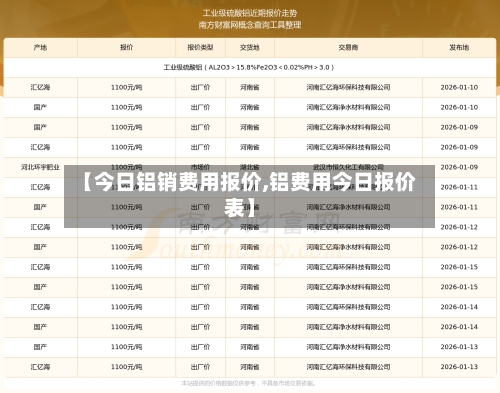Click the 交货地 column header
Viewport: 500px width, 393px height.
coord(250,48)
